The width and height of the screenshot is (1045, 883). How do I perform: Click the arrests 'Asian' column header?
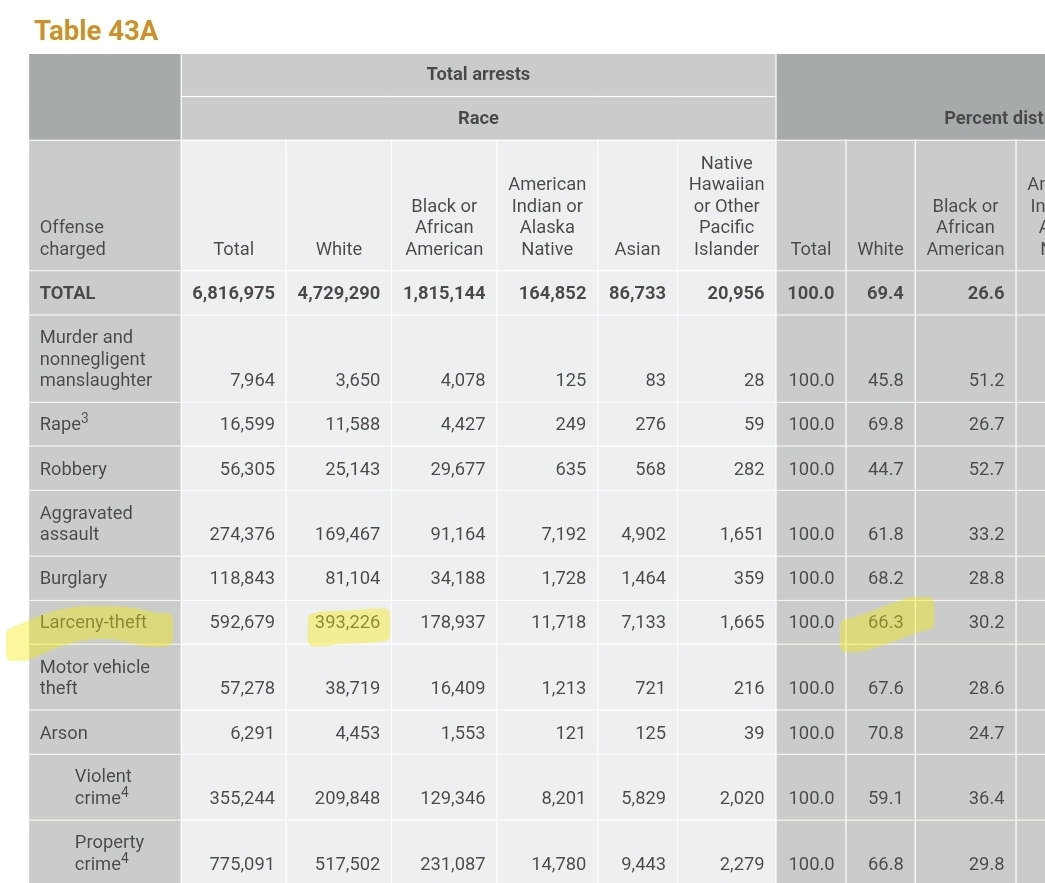point(637,249)
